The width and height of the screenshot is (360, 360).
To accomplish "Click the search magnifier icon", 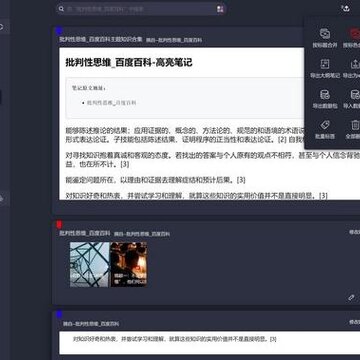I will click(61, 9).
